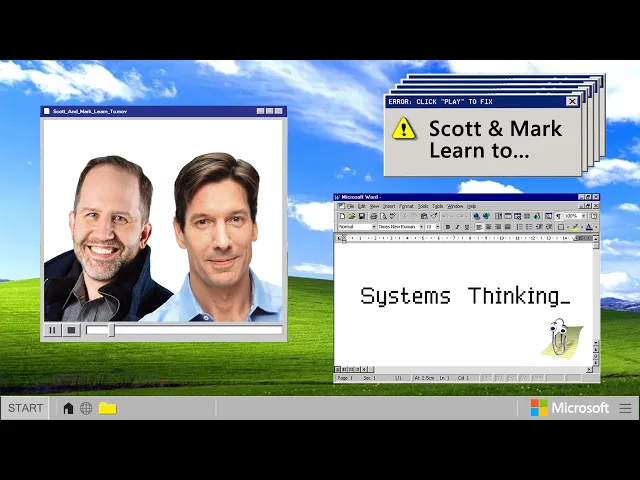Viewport: 640px width, 480px height.
Task: Click the Insert Table icon in Word
Action: click(x=508, y=216)
